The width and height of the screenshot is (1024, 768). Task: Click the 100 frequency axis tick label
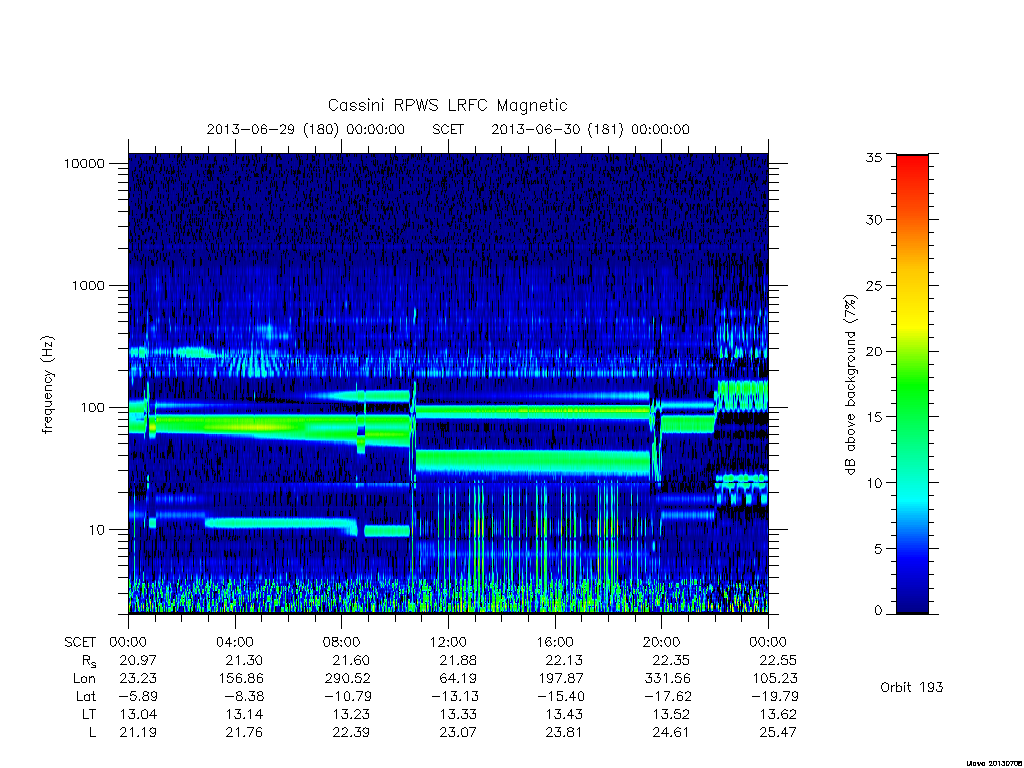pyautogui.click(x=91, y=408)
